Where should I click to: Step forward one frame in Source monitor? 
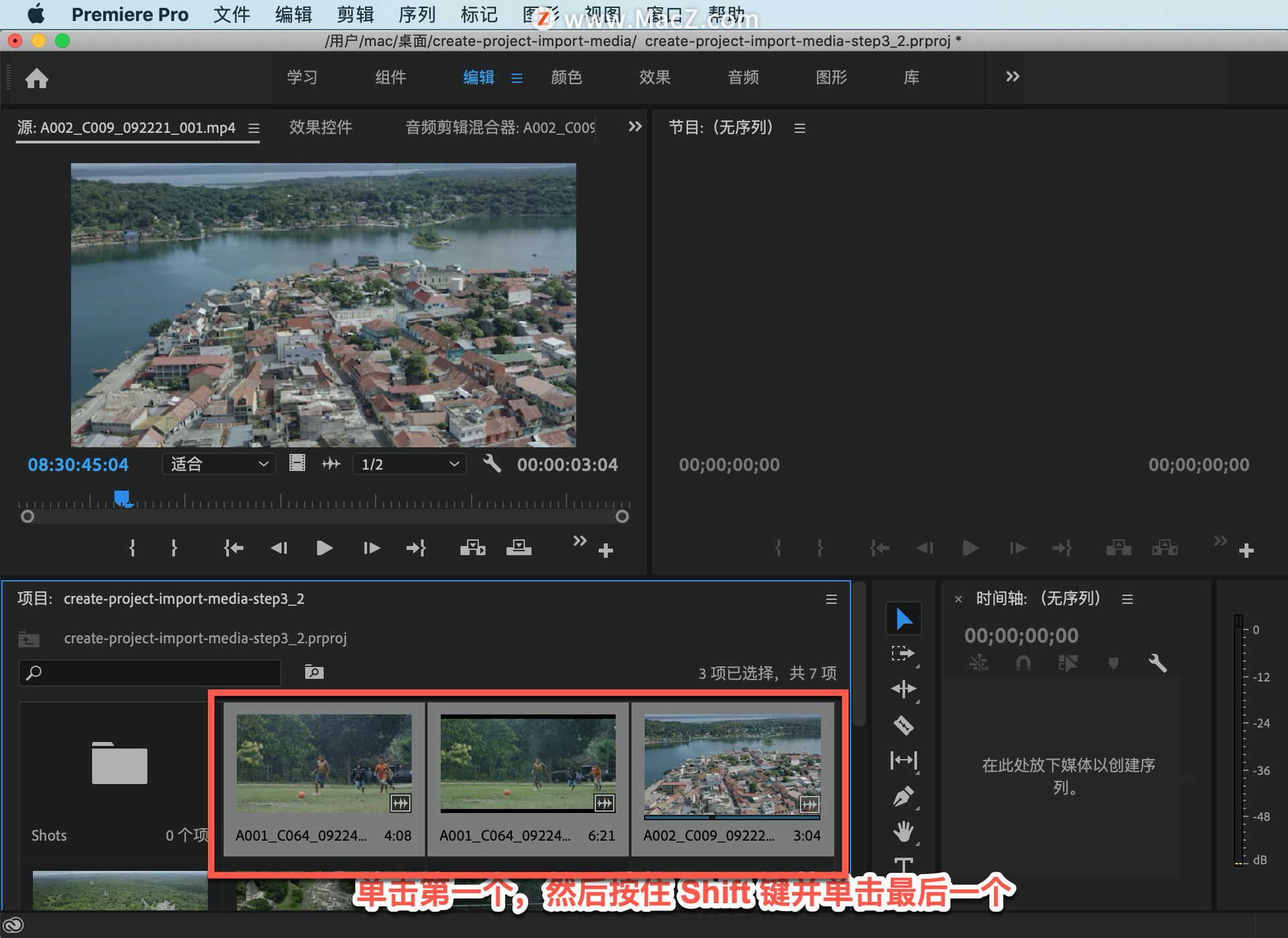click(x=371, y=548)
